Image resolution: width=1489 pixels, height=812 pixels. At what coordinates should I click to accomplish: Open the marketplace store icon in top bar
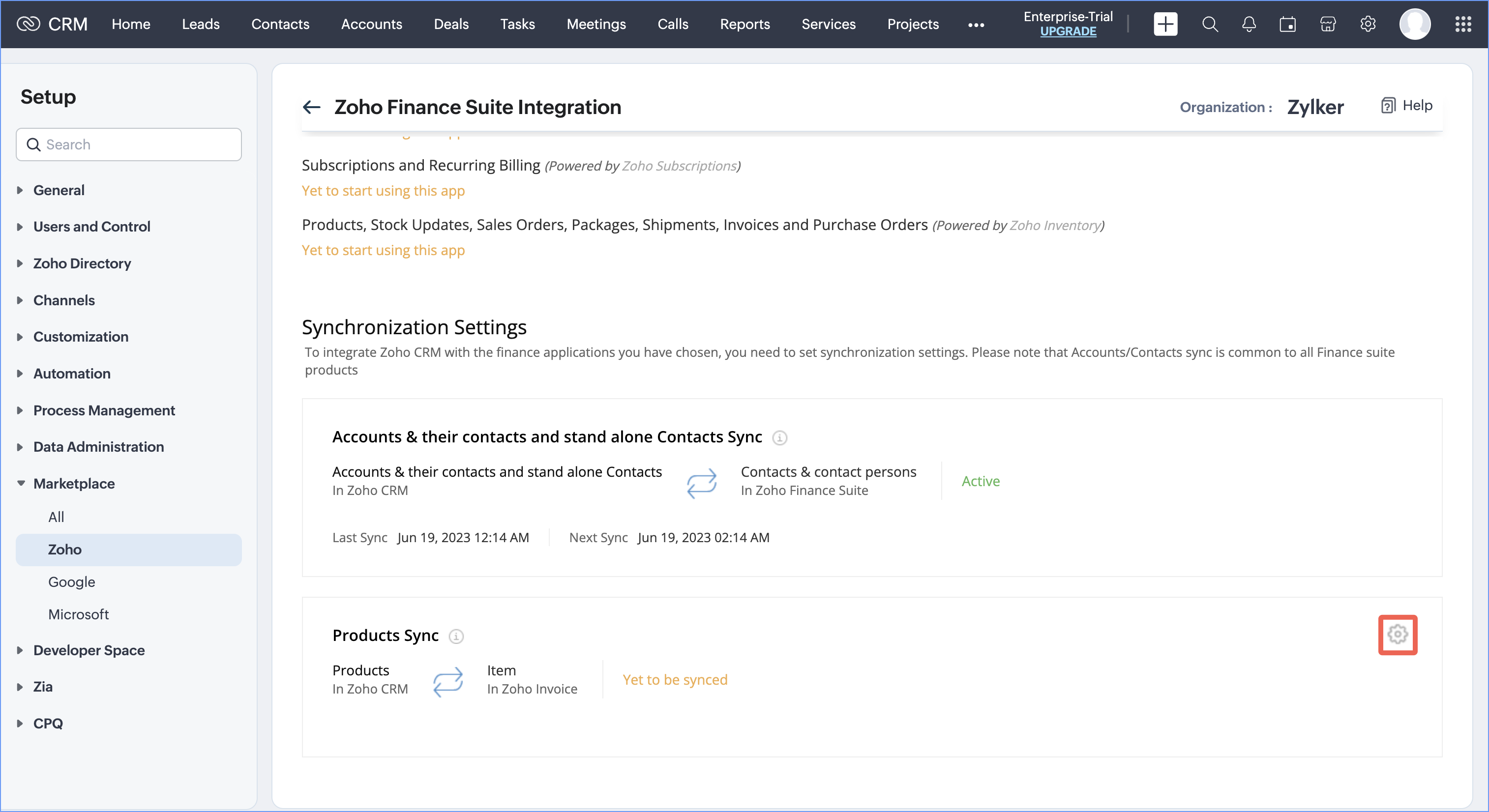pyautogui.click(x=1328, y=24)
